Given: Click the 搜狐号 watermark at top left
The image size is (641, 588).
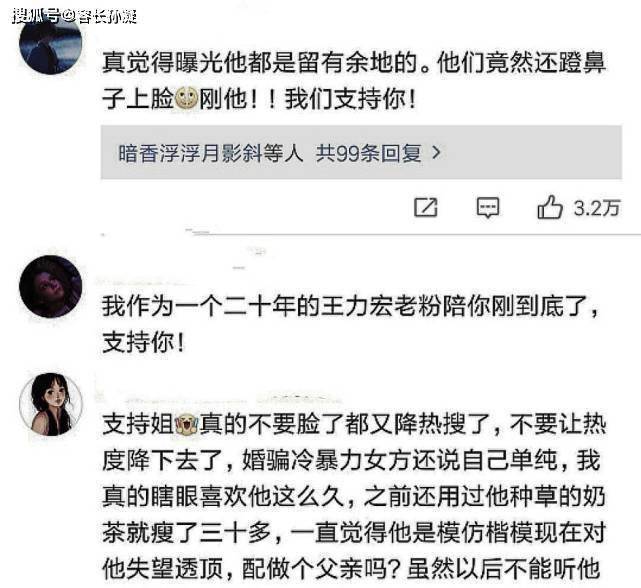Looking at the screenshot, I should point(74,16).
